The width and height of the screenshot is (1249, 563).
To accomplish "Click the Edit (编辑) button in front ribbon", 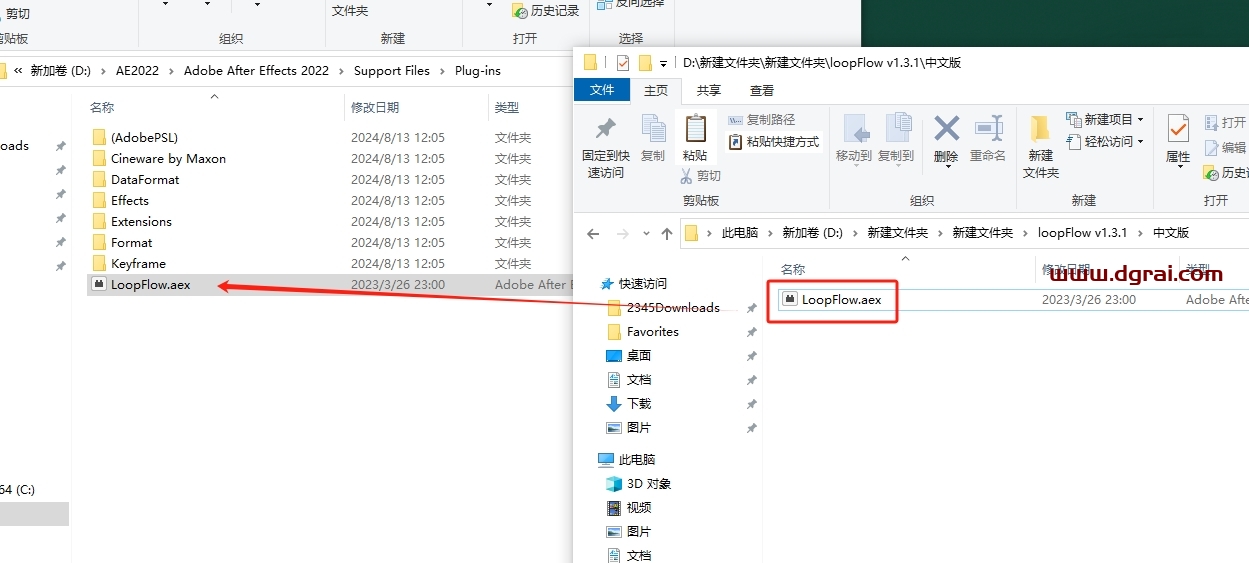I will 1225,147.
